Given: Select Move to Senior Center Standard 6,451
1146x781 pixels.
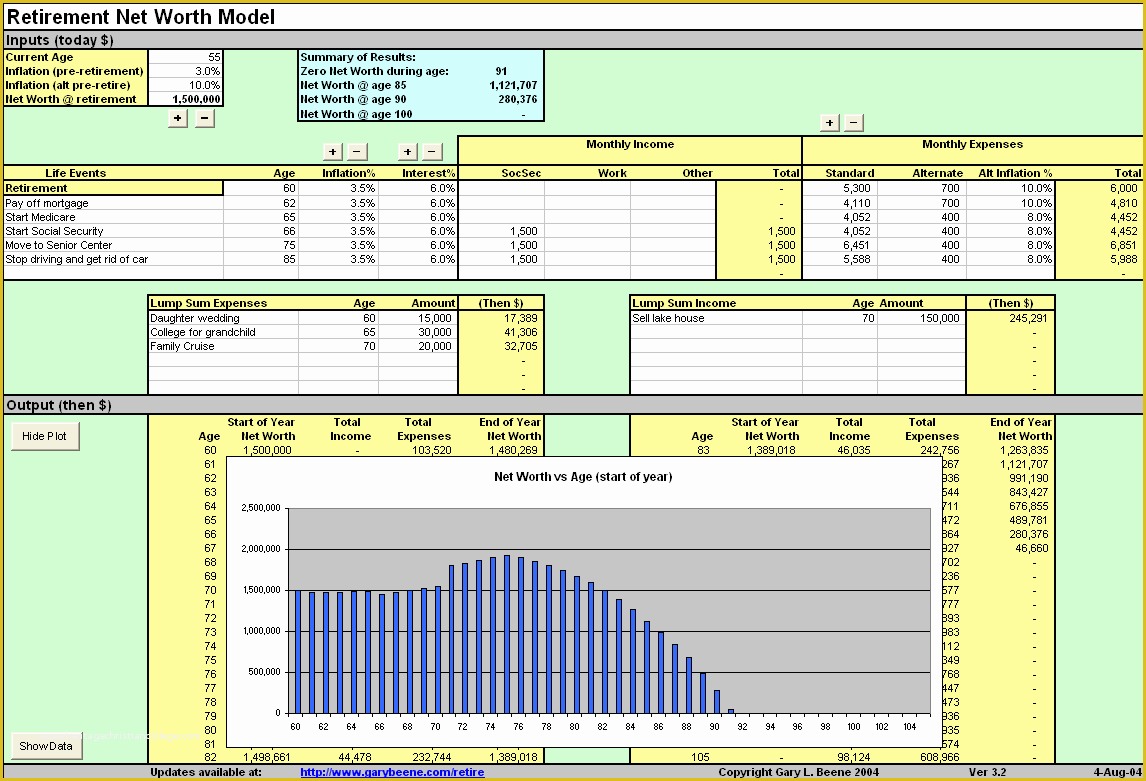Looking at the screenshot, I should (x=840, y=245).
